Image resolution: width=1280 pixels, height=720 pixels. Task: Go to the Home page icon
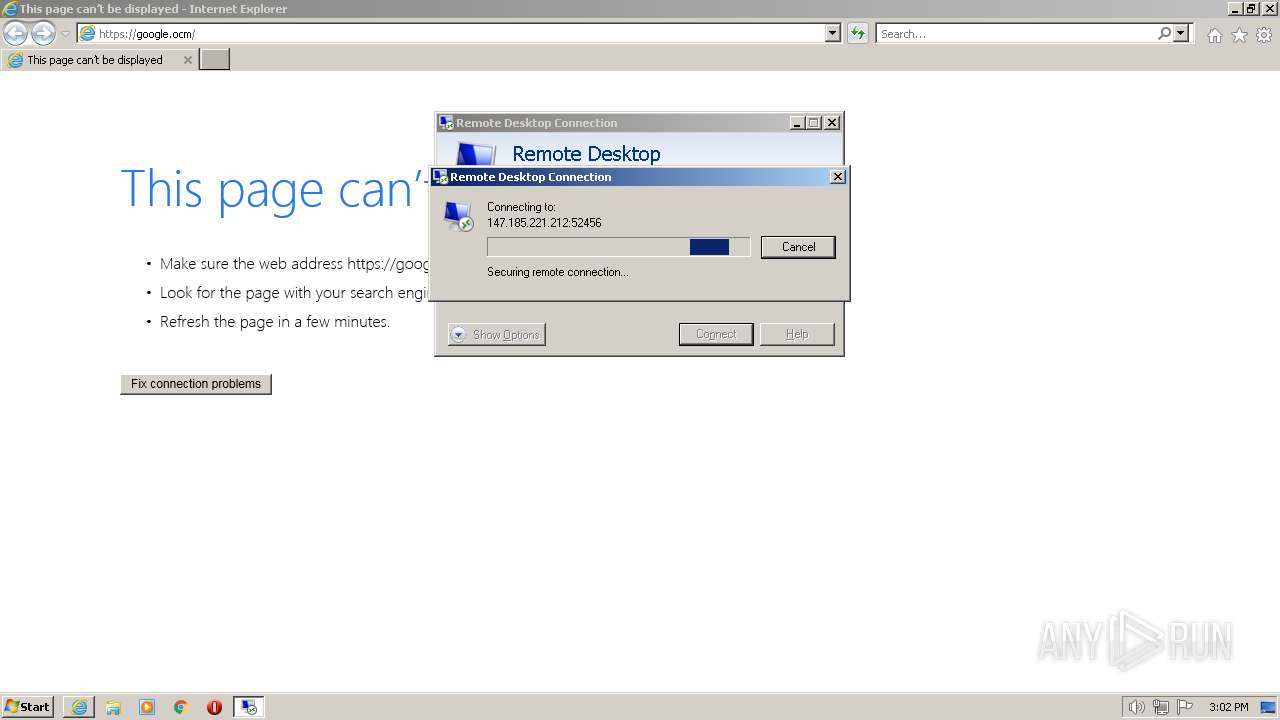click(x=1214, y=35)
